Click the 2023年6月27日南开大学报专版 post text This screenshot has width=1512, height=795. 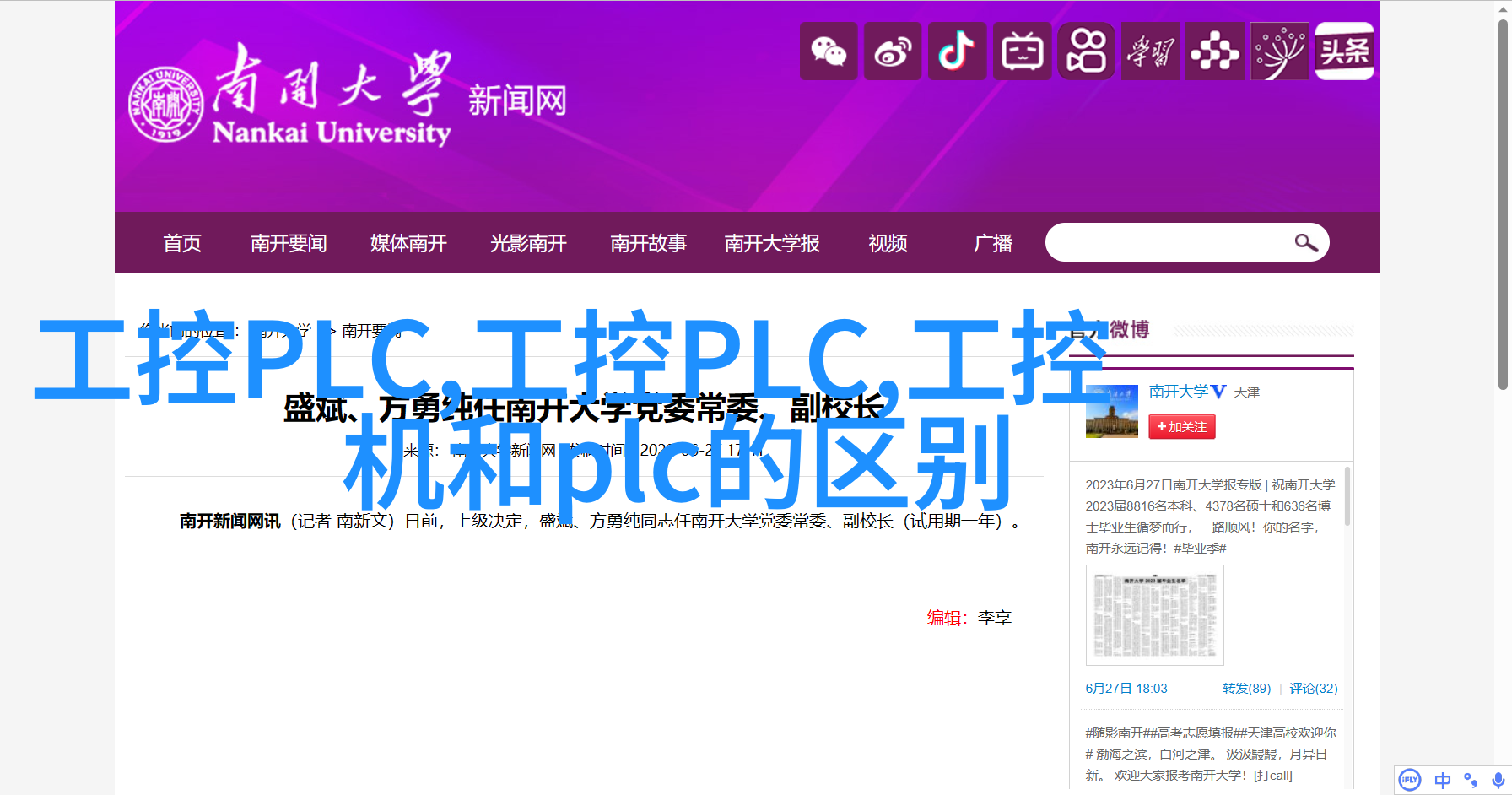[x=1210, y=516]
